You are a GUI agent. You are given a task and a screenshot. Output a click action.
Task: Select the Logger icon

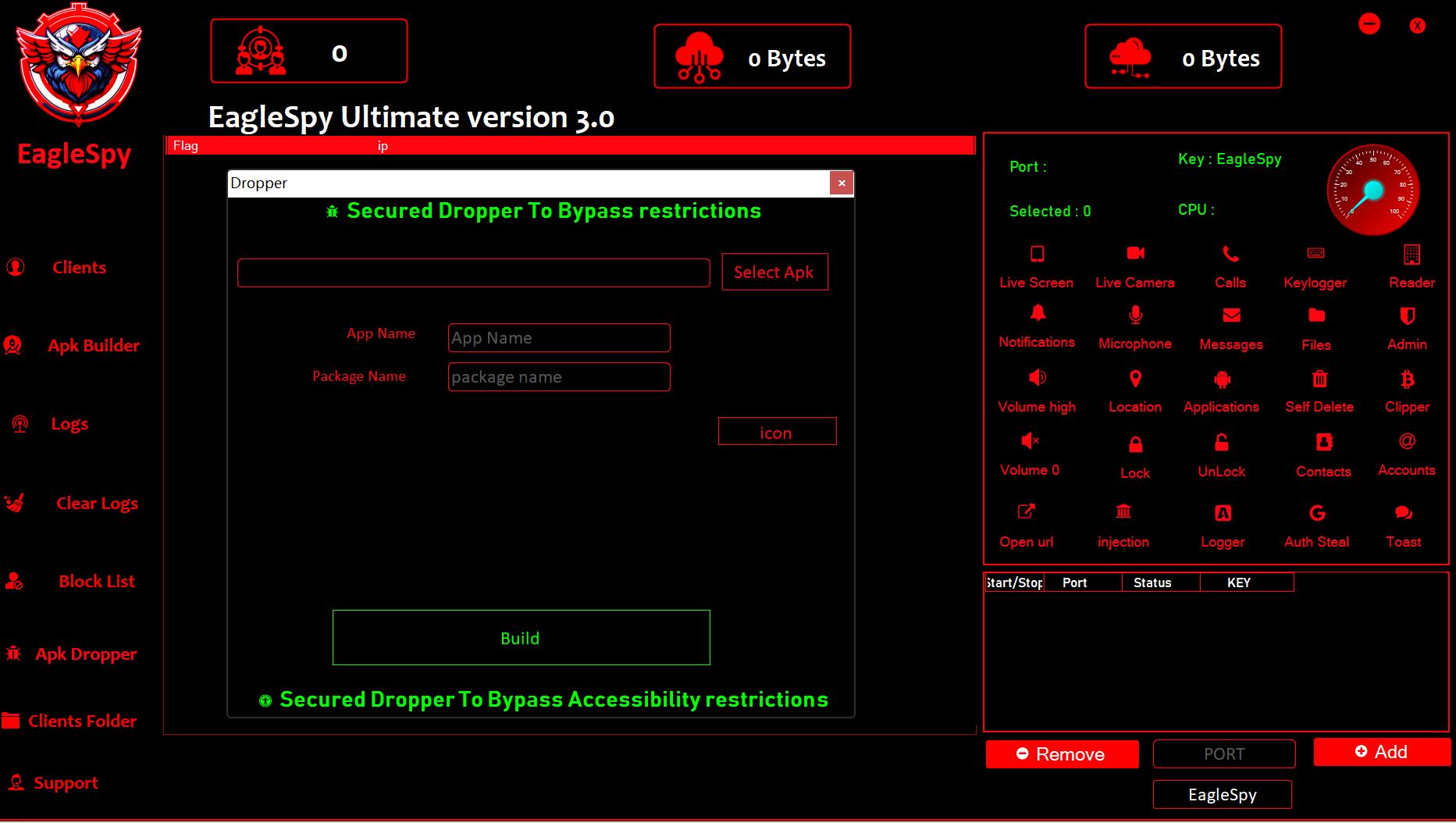[x=1223, y=513]
